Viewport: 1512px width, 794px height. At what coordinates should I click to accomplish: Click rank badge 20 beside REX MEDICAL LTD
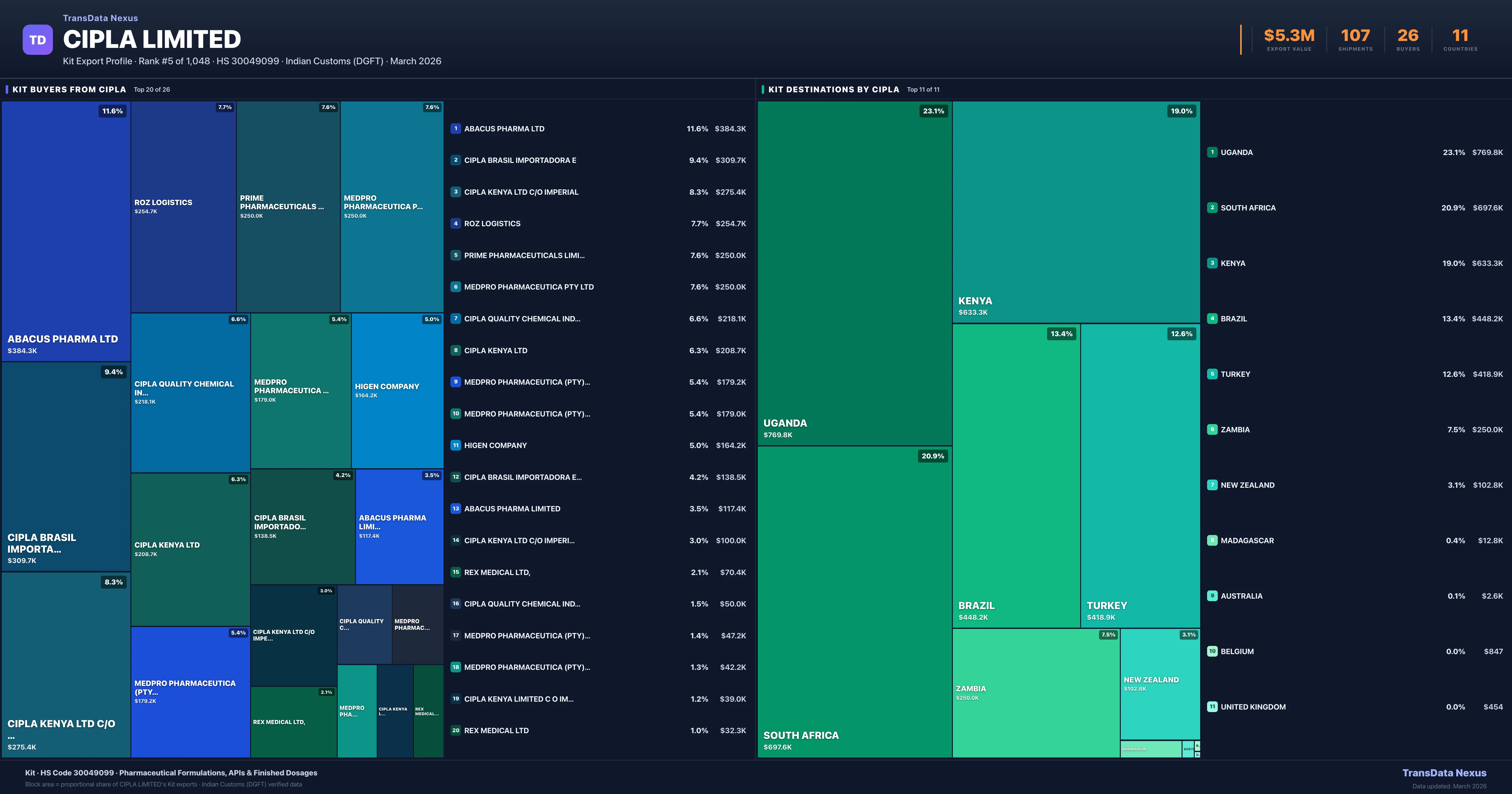pyautogui.click(x=455, y=730)
